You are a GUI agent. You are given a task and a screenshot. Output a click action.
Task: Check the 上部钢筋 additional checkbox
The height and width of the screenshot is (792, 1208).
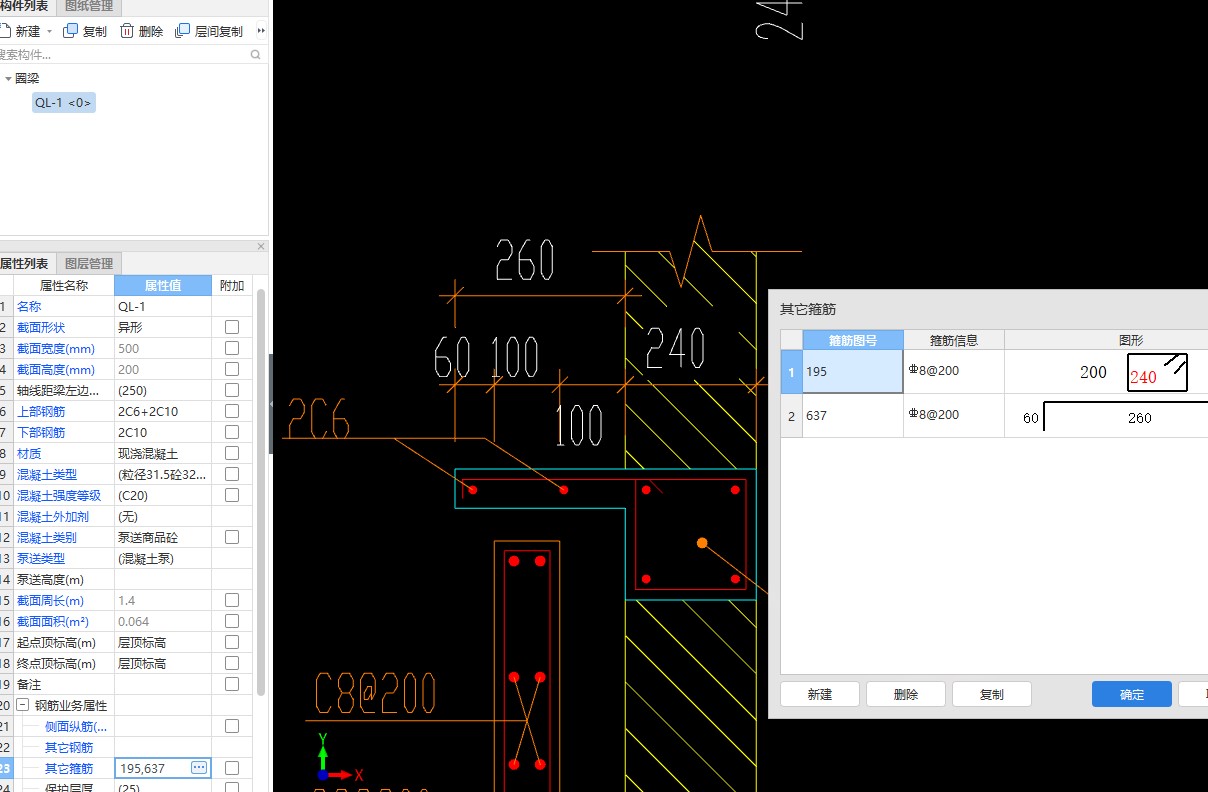232,411
